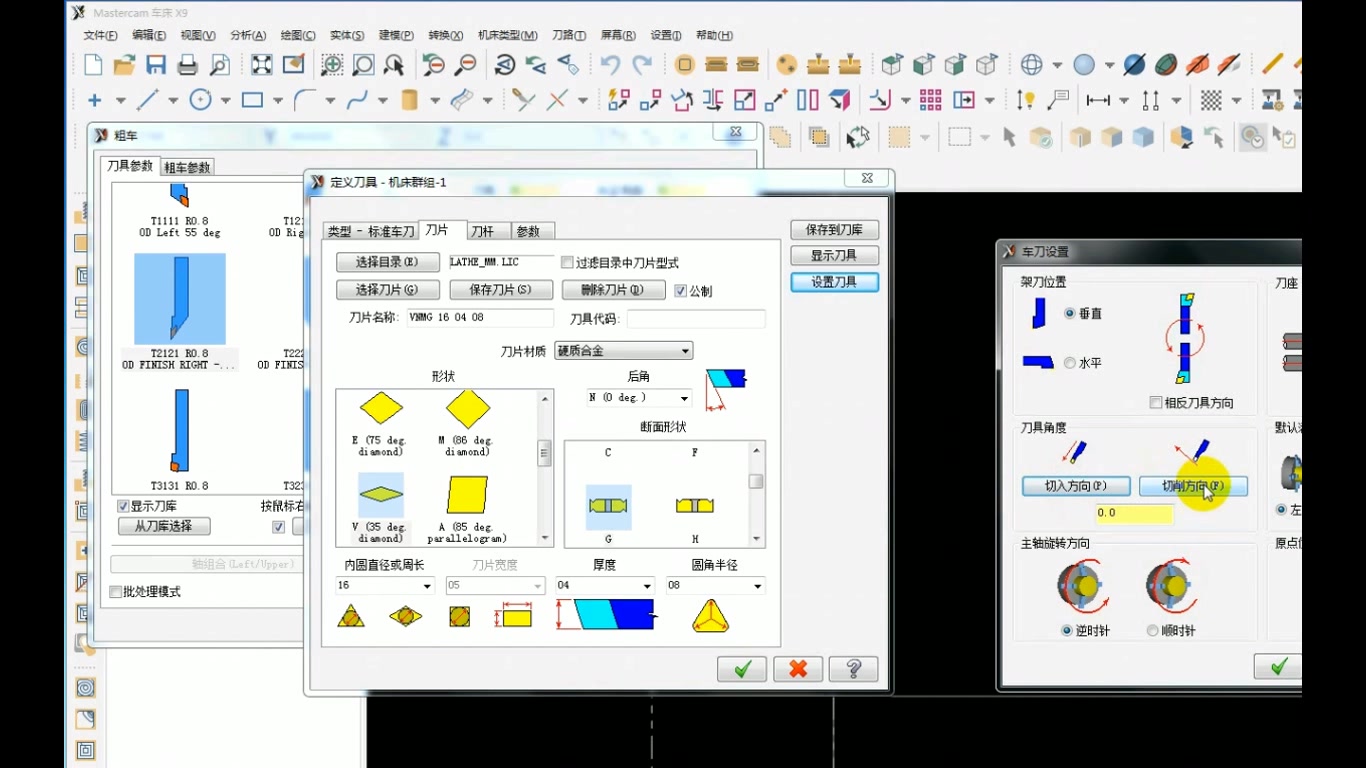Toggle 显示刀库 checkbox in the 粗车 window
The image size is (1366, 768).
point(123,507)
